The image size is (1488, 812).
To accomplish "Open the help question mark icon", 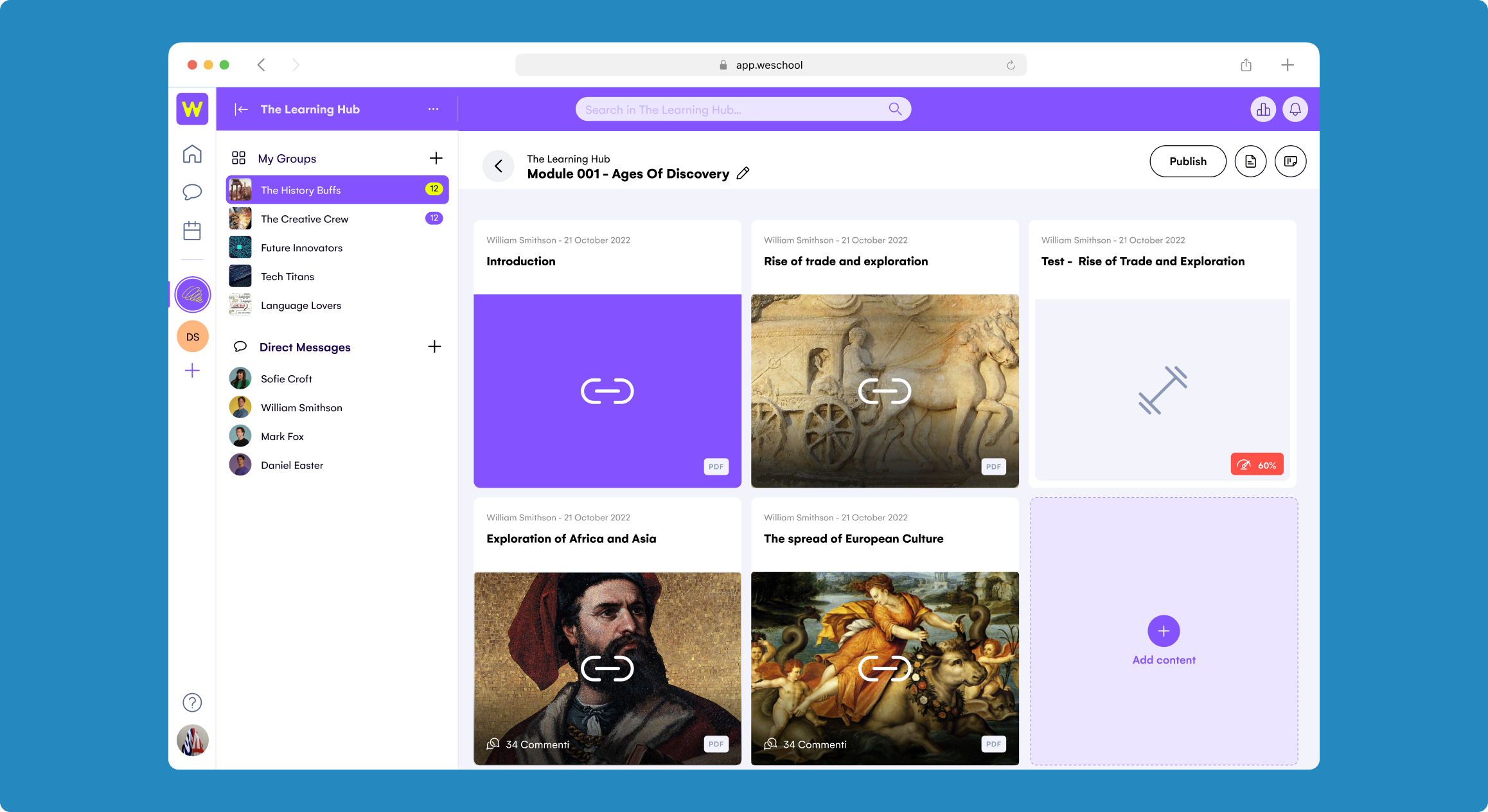I will click(x=192, y=702).
